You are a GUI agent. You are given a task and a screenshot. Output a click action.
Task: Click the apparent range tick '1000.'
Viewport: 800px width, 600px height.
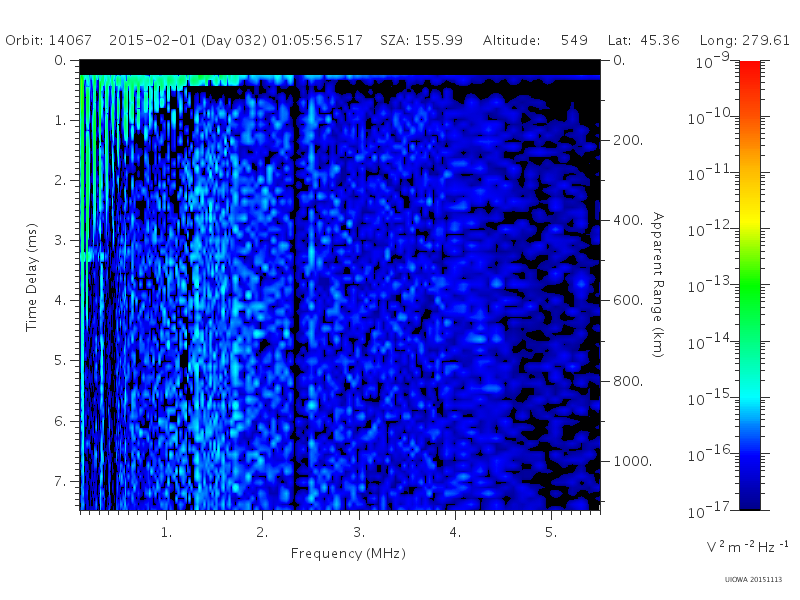click(x=632, y=461)
